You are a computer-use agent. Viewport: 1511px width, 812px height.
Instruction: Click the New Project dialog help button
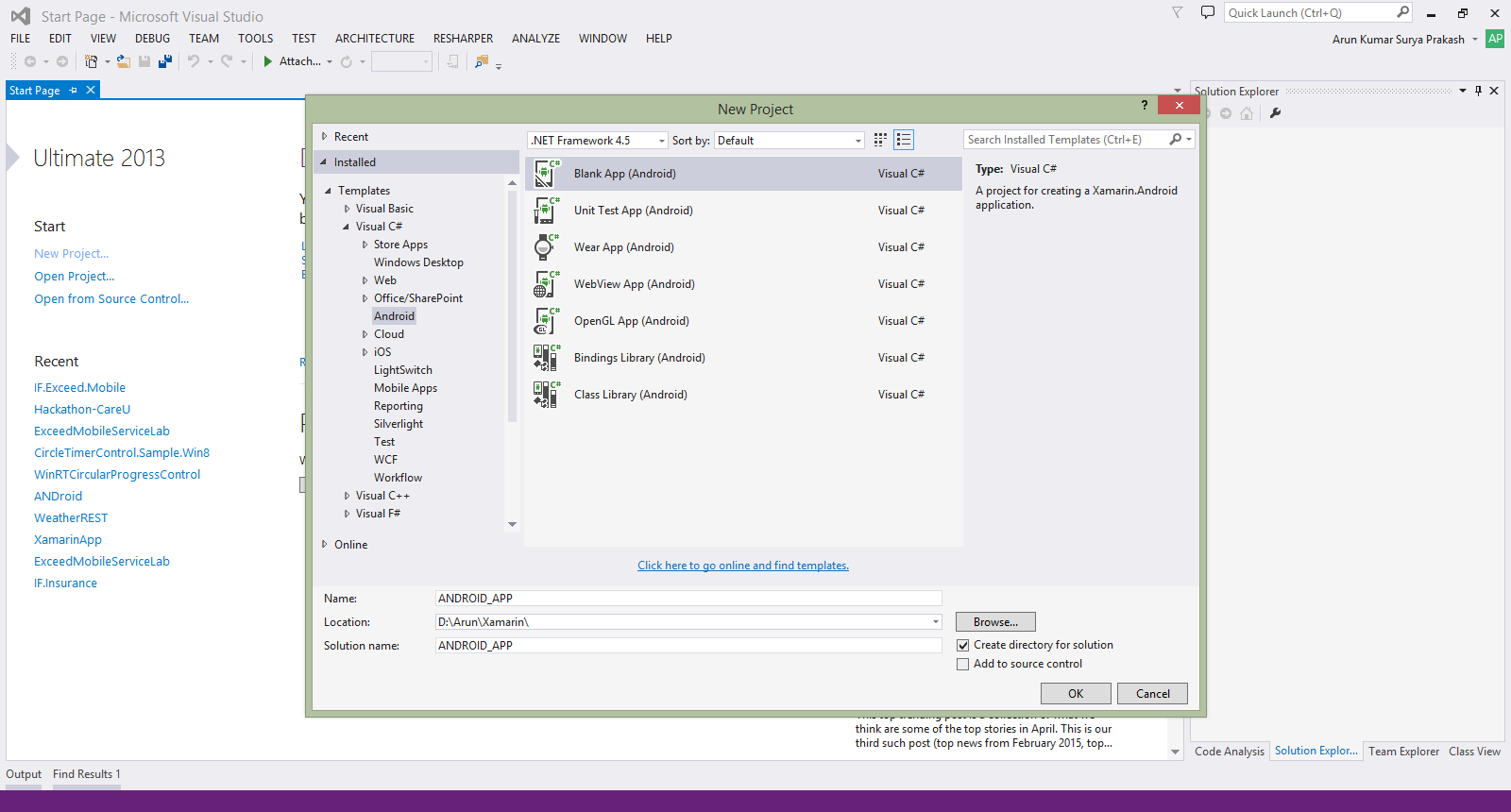(x=1145, y=105)
